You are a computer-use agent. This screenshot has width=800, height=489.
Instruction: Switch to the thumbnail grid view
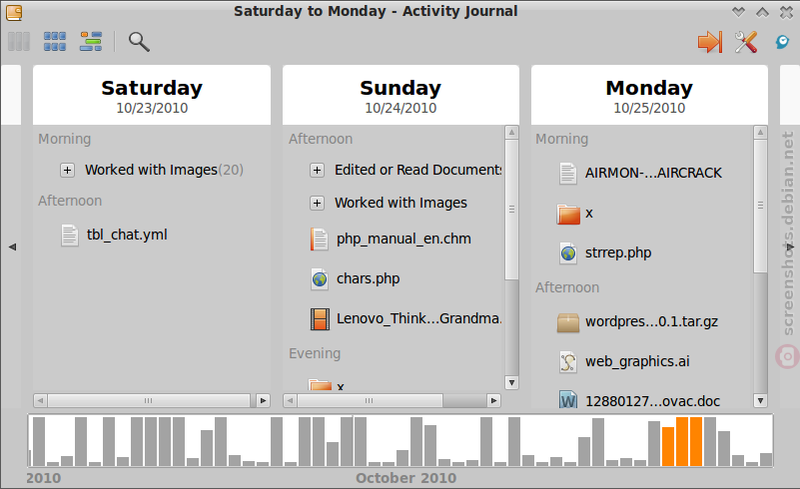point(55,42)
